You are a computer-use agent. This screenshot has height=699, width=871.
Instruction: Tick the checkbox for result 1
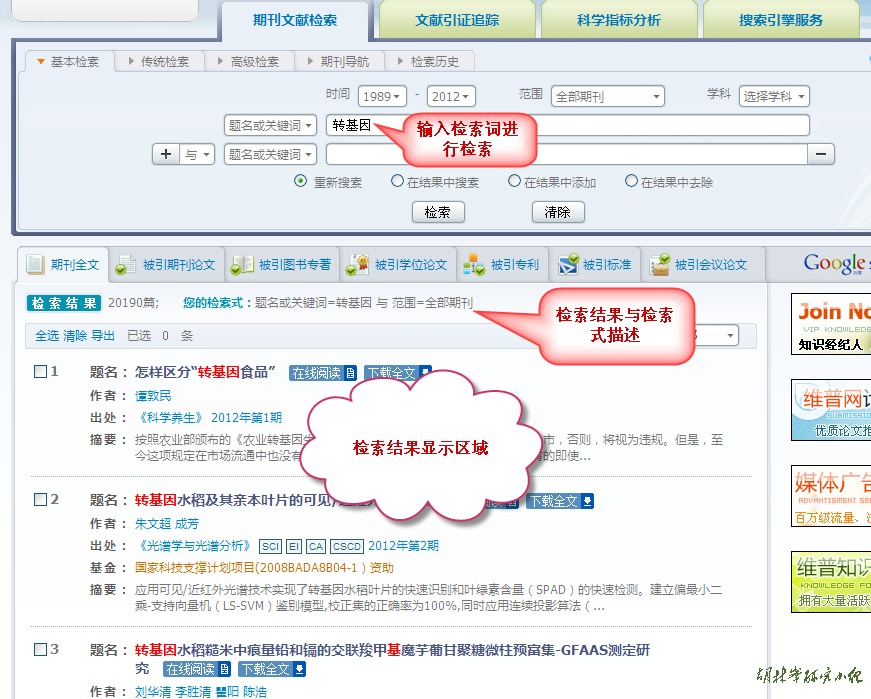[x=41, y=372]
